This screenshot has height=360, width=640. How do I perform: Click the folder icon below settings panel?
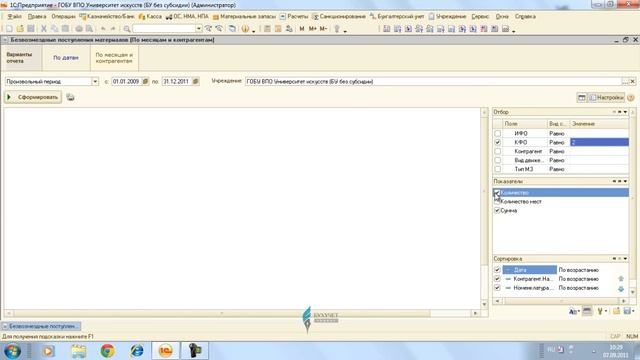[616, 311]
